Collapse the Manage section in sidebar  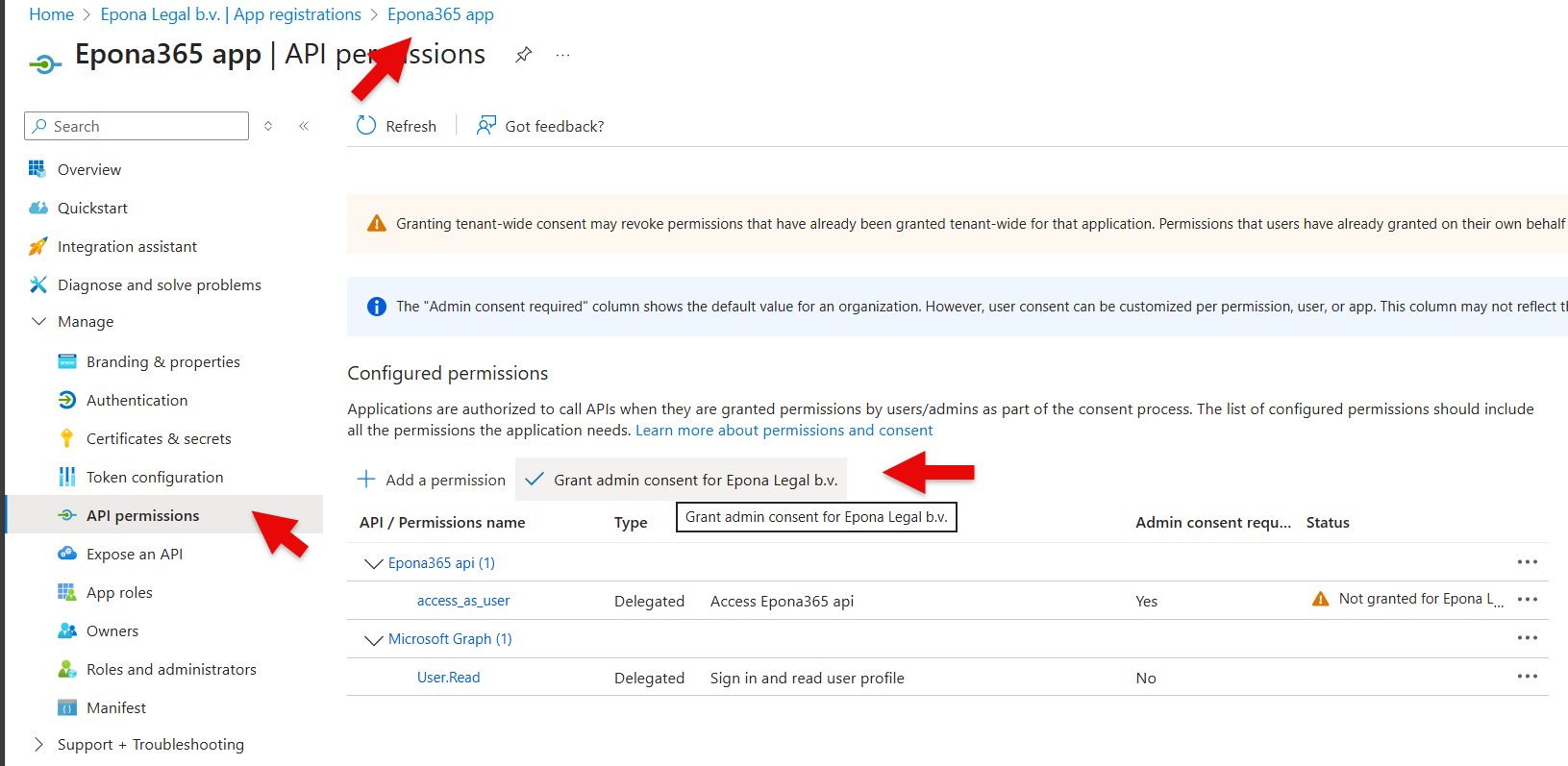click(39, 322)
